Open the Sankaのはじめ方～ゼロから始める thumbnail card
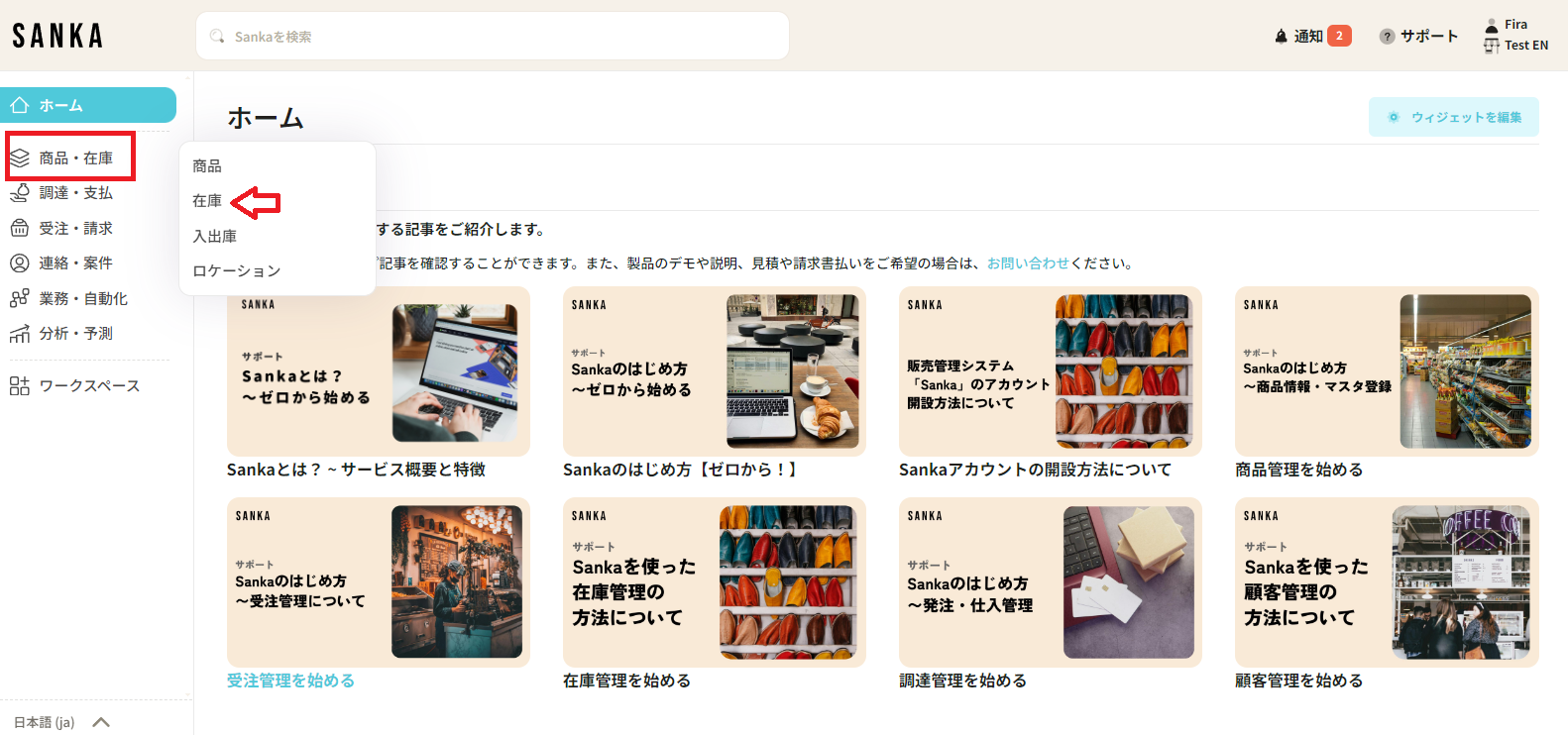The height and width of the screenshot is (735, 1568). [715, 371]
